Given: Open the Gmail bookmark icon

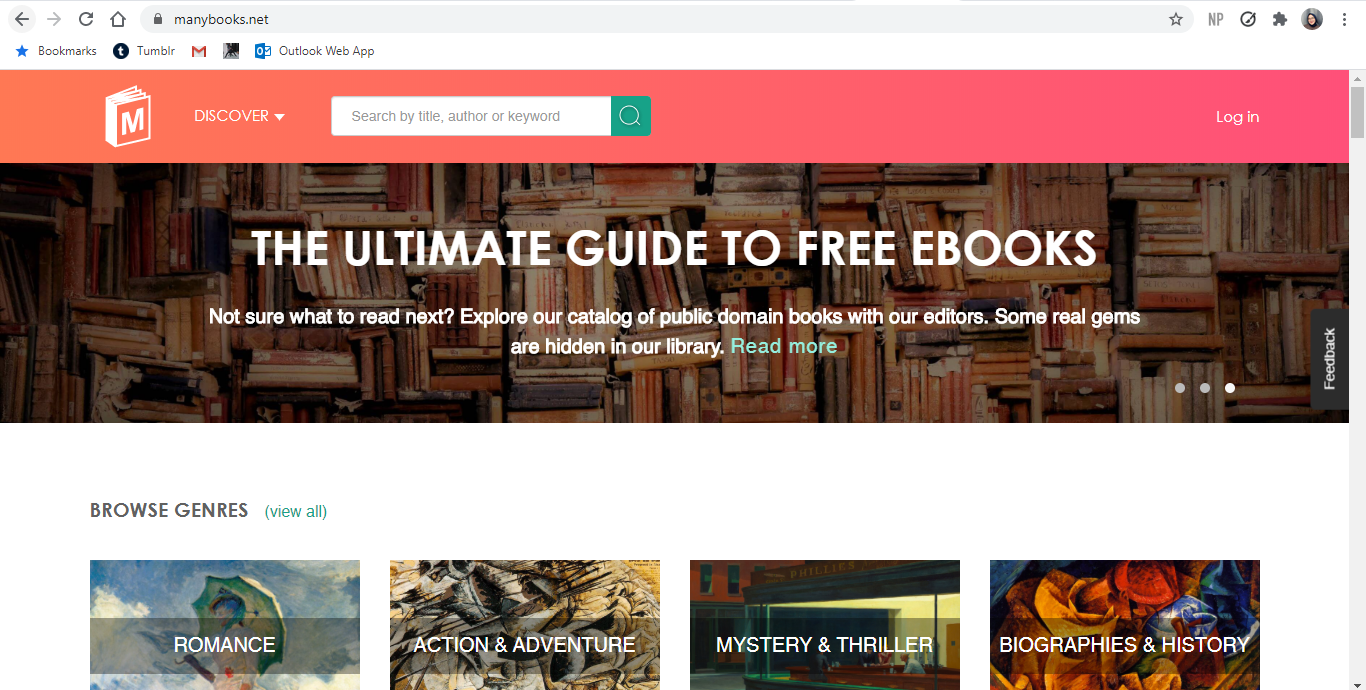Looking at the screenshot, I should [199, 51].
